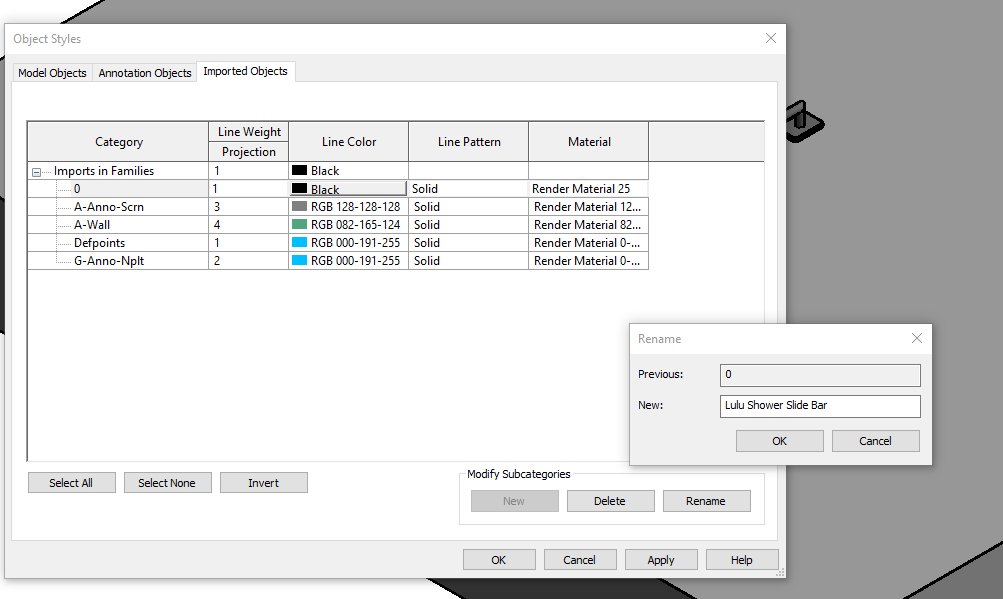Screen dimensions: 1003x599
Task: Click the Invert selection button
Action: 264,483
